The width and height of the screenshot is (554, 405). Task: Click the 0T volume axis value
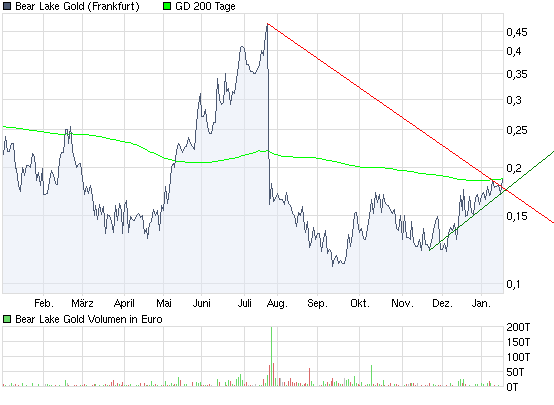[x=512, y=387]
